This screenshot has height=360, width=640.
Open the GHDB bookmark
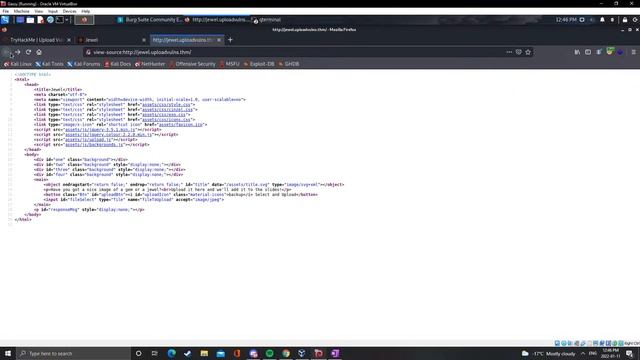point(289,64)
